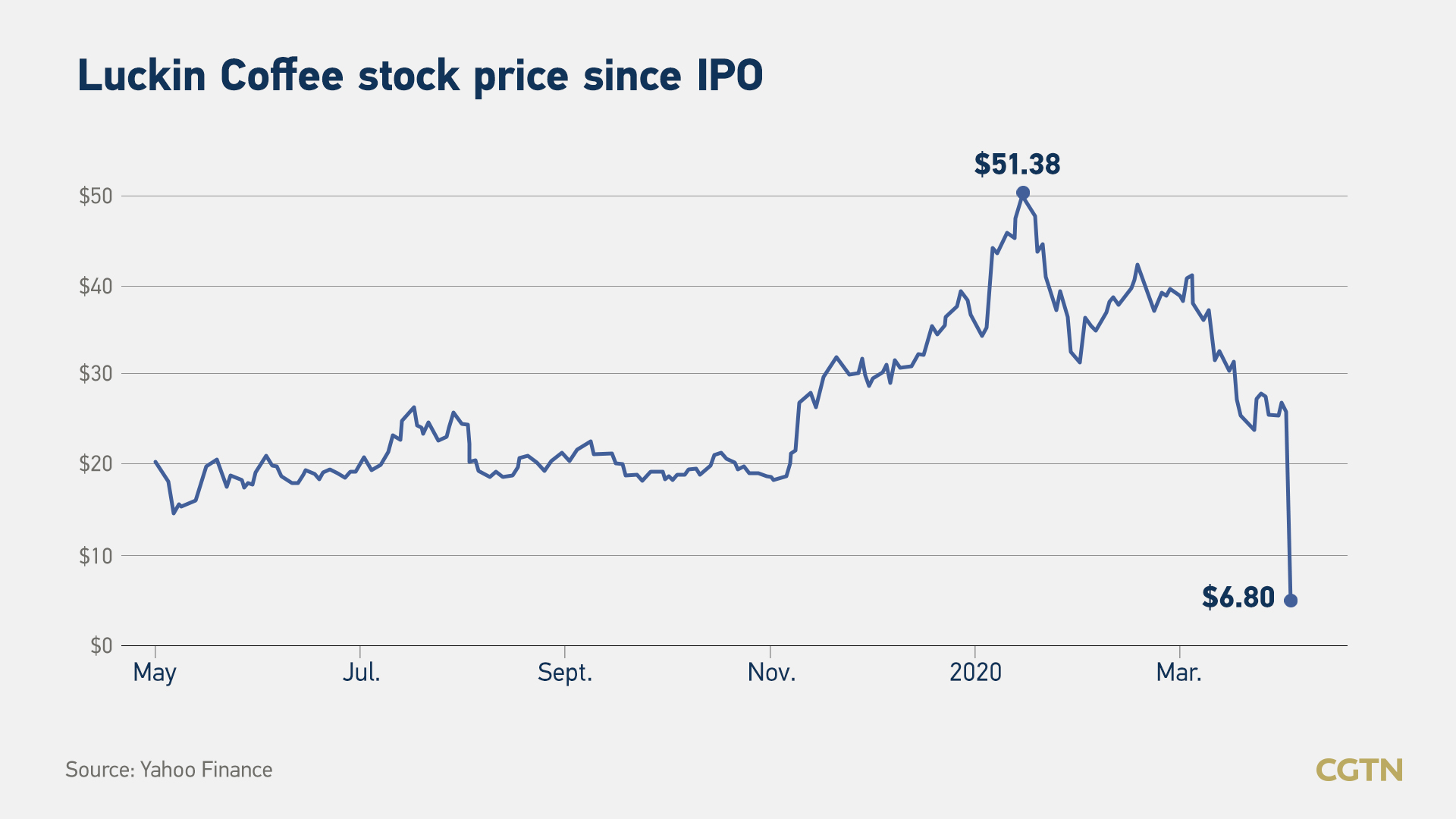Click the tick mark above the May label
Viewport: 1456px width, 819px height.
coord(155,651)
